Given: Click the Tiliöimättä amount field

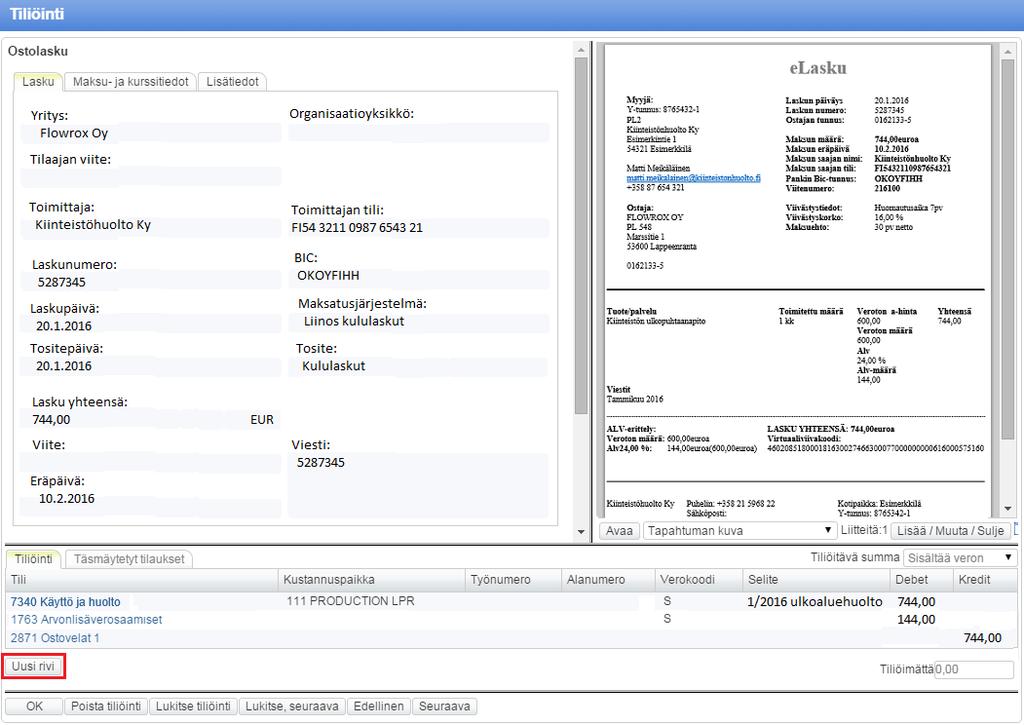Looking at the screenshot, I should 974,669.
